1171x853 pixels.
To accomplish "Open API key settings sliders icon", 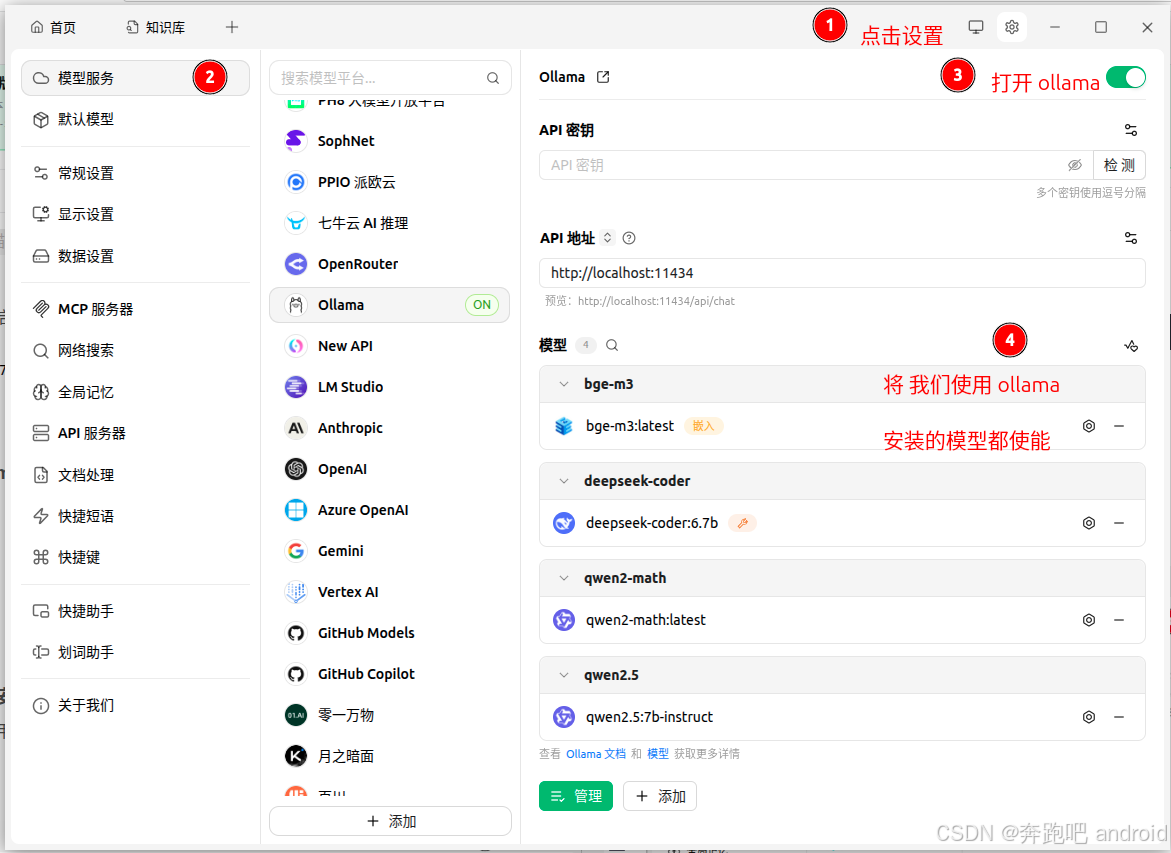I will point(1131,130).
